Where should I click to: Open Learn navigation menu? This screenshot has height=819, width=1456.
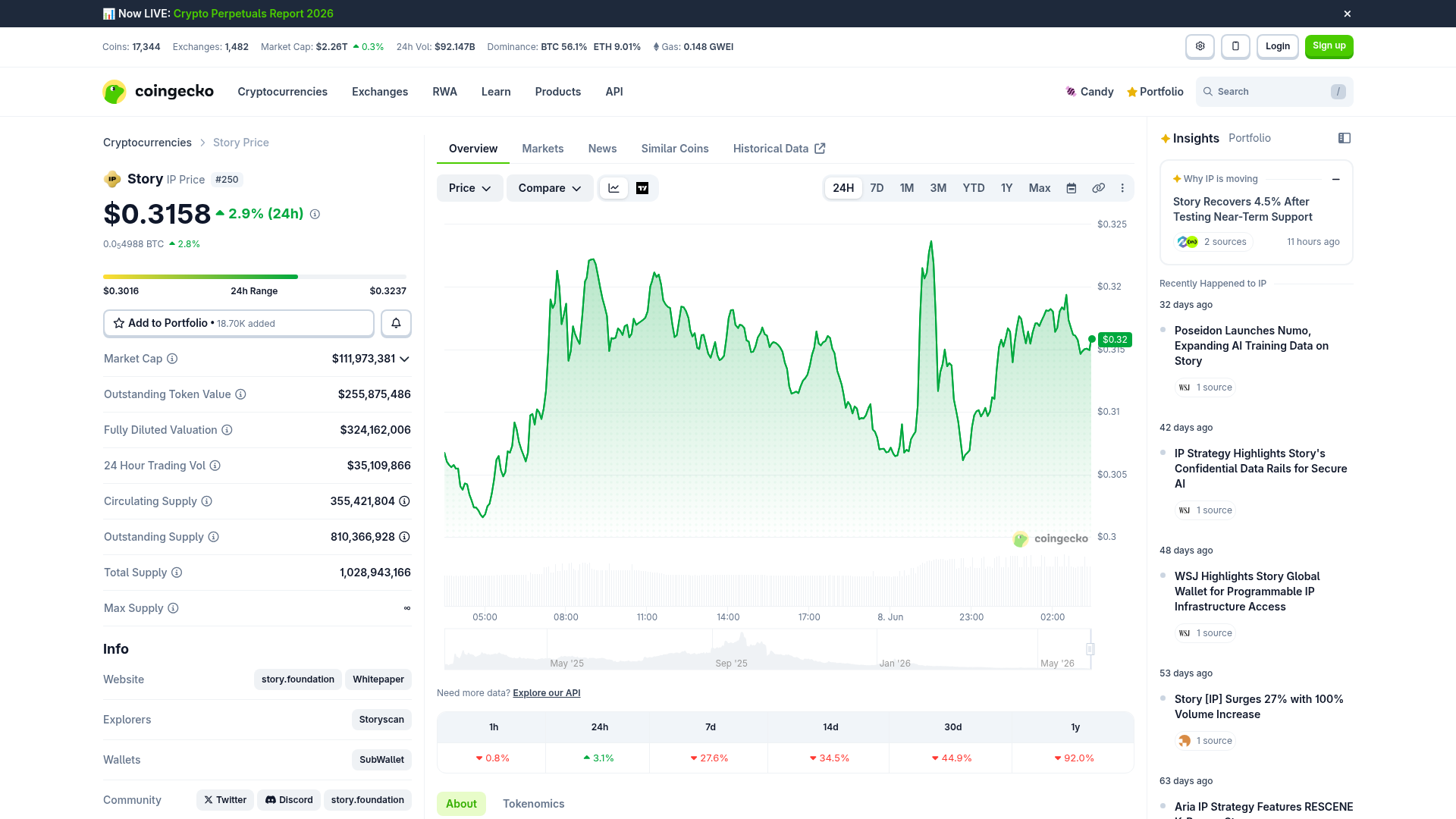coord(496,92)
